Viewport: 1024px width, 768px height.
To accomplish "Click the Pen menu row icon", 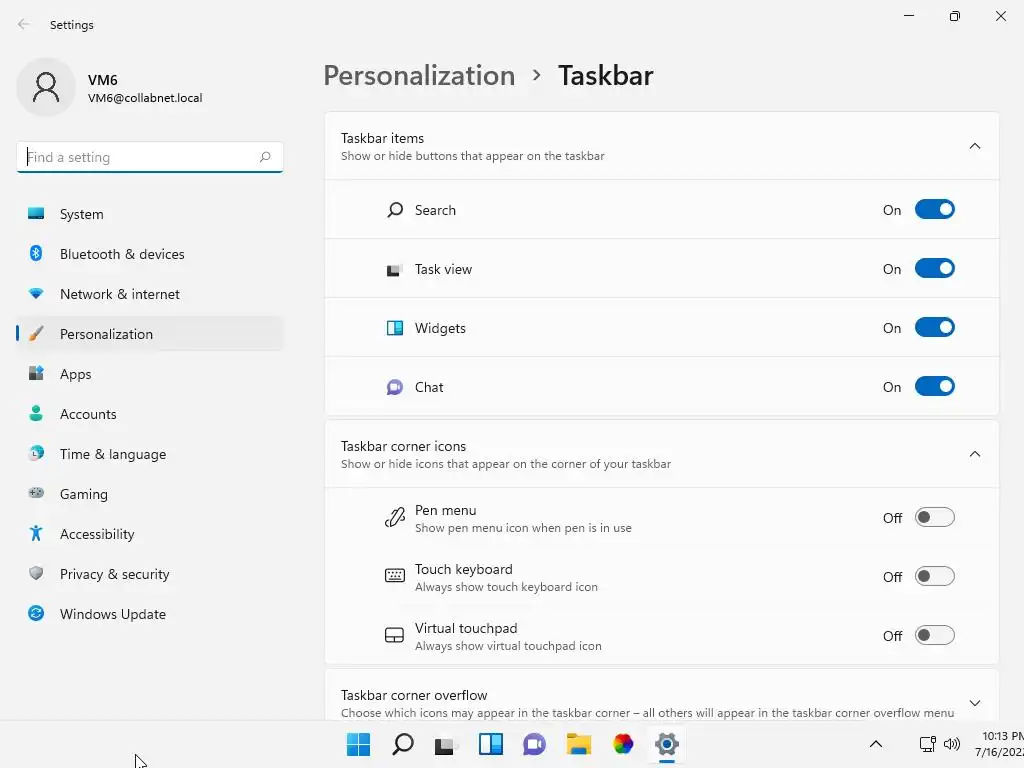I will tap(394, 517).
